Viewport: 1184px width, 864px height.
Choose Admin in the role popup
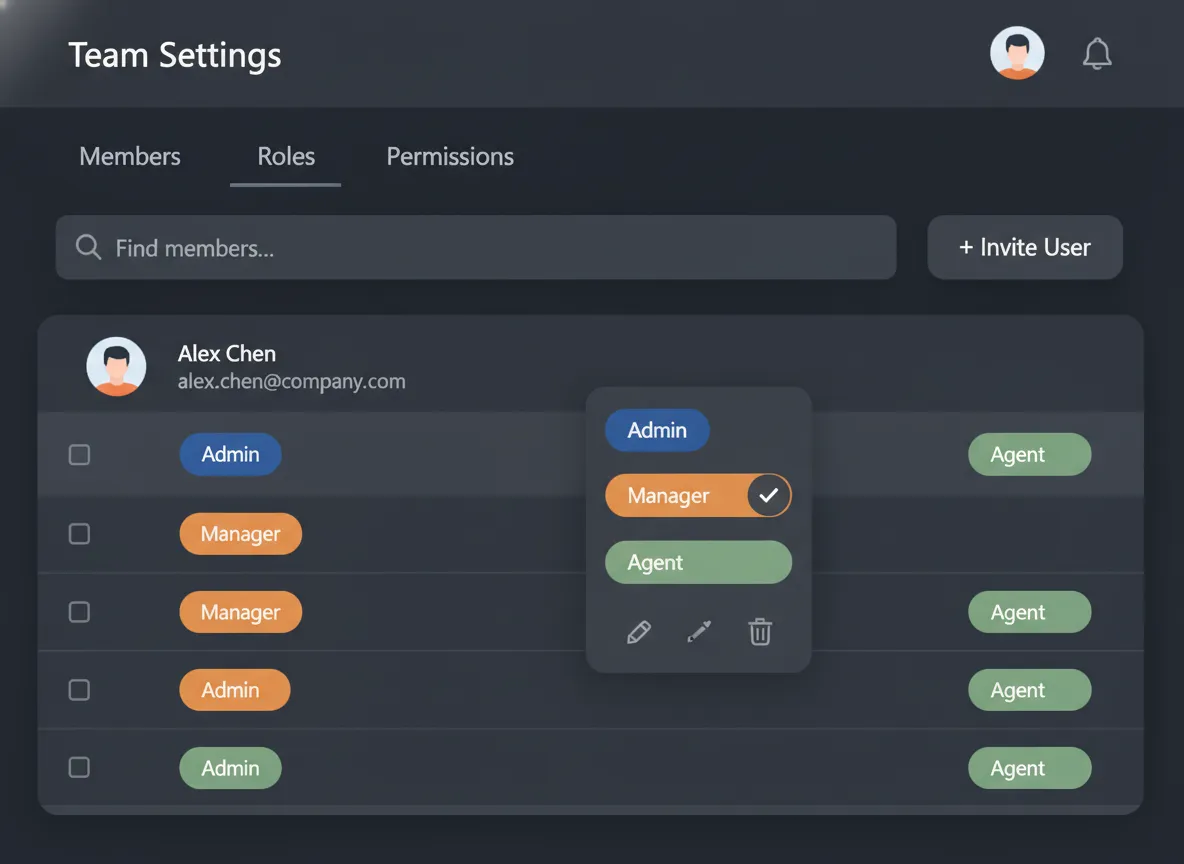click(x=657, y=430)
